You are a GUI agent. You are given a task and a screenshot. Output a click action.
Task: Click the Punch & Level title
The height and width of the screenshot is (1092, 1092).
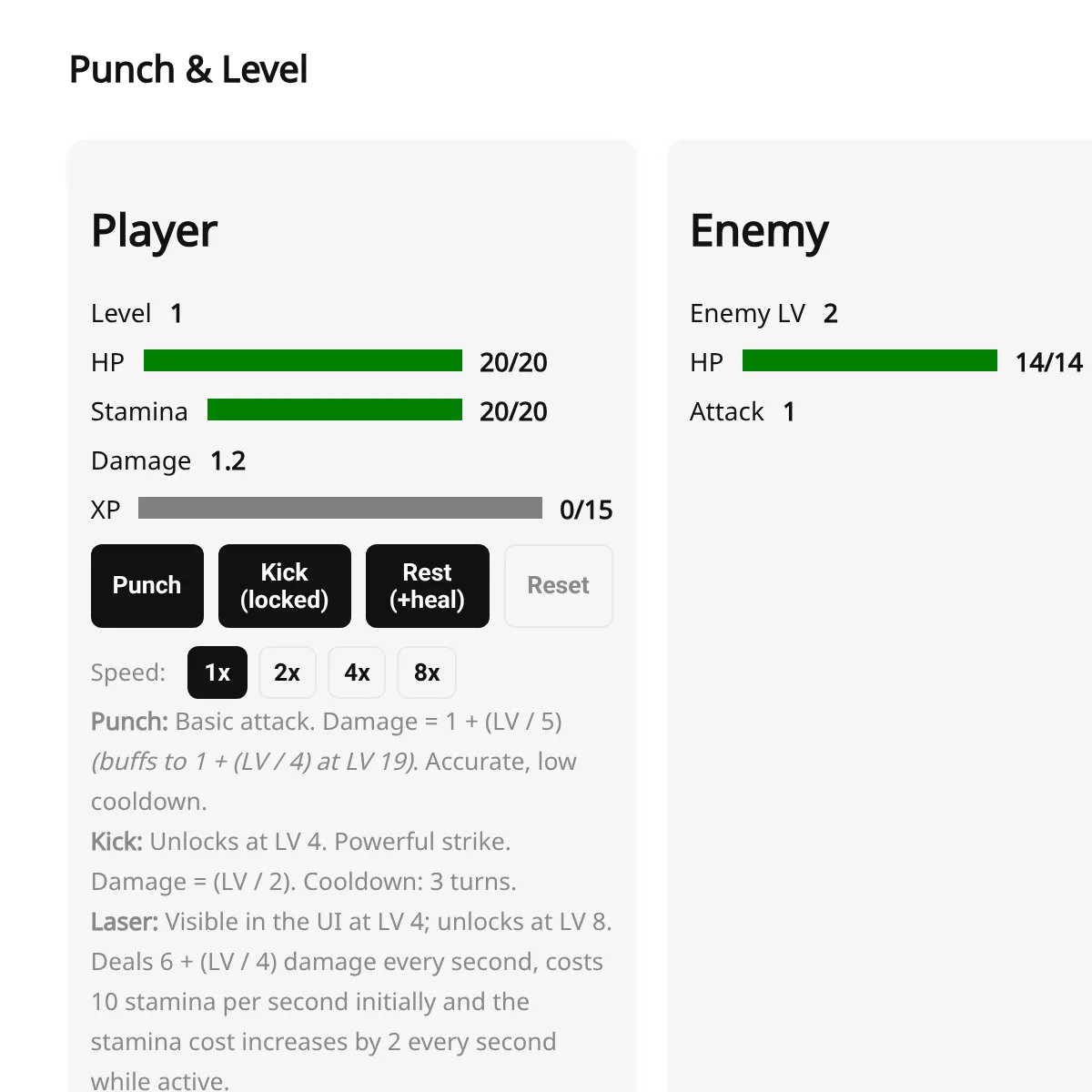click(188, 69)
